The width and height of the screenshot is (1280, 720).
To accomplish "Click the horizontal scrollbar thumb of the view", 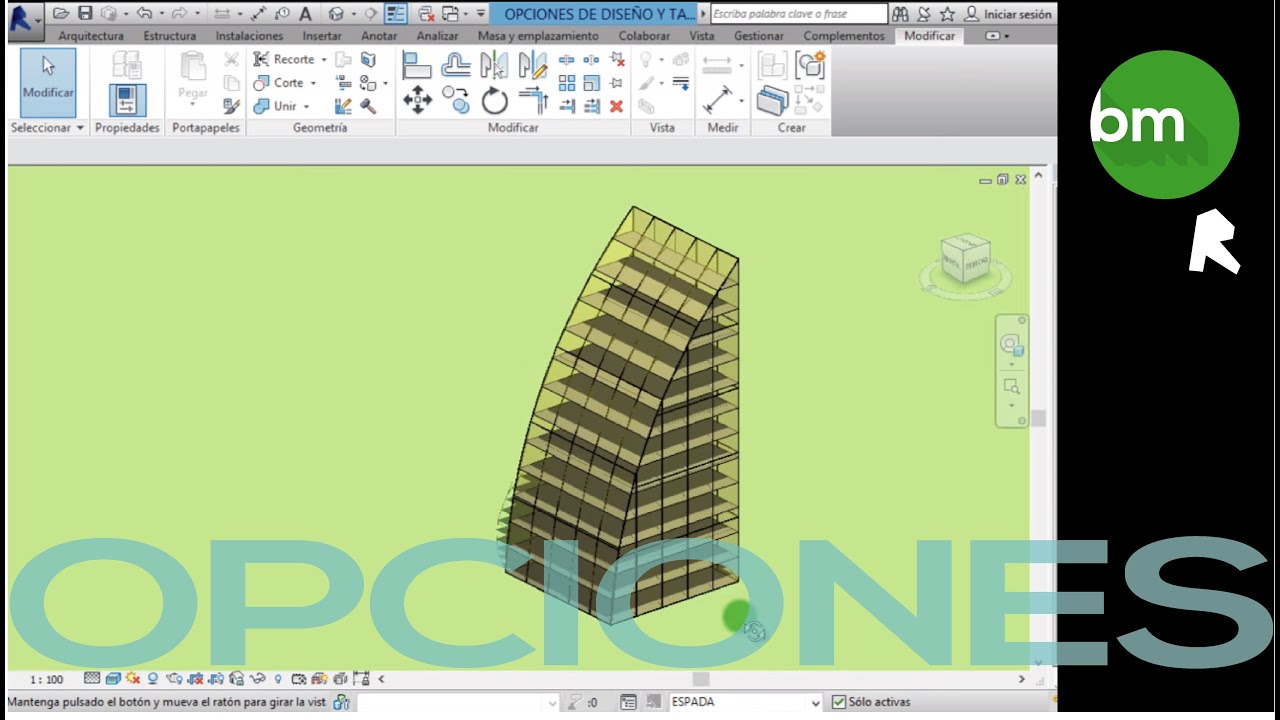I will pyautogui.click(x=701, y=679).
